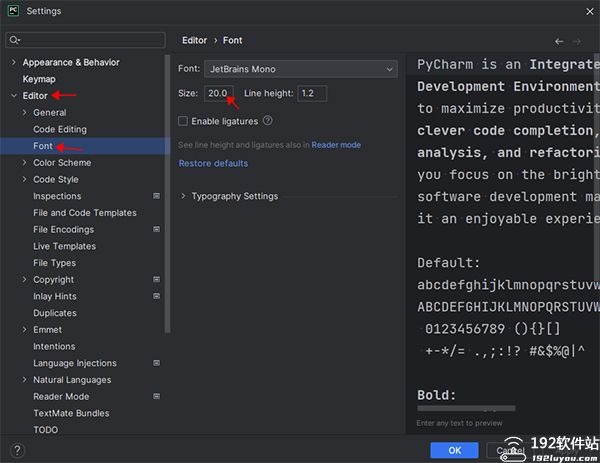This screenshot has width=600, height=463.
Task: Open File and Code Templates page
Action: point(85,213)
